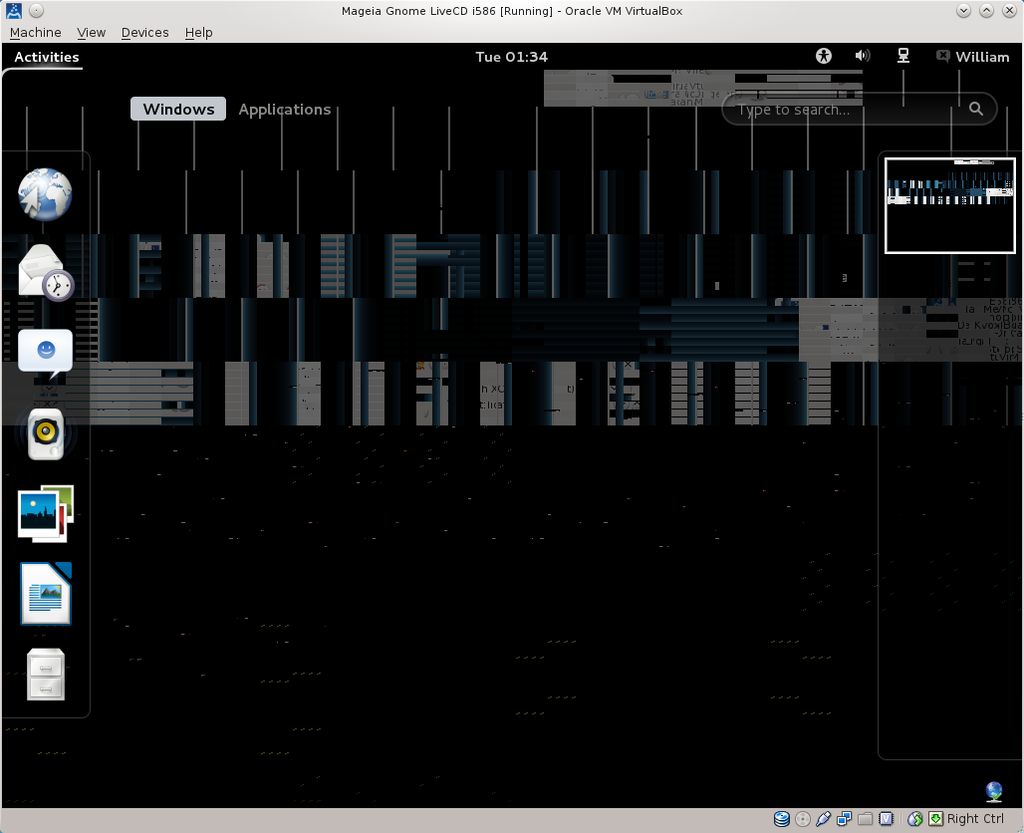This screenshot has width=1024, height=833.
Task: Open the William user menu
Action: [972, 56]
